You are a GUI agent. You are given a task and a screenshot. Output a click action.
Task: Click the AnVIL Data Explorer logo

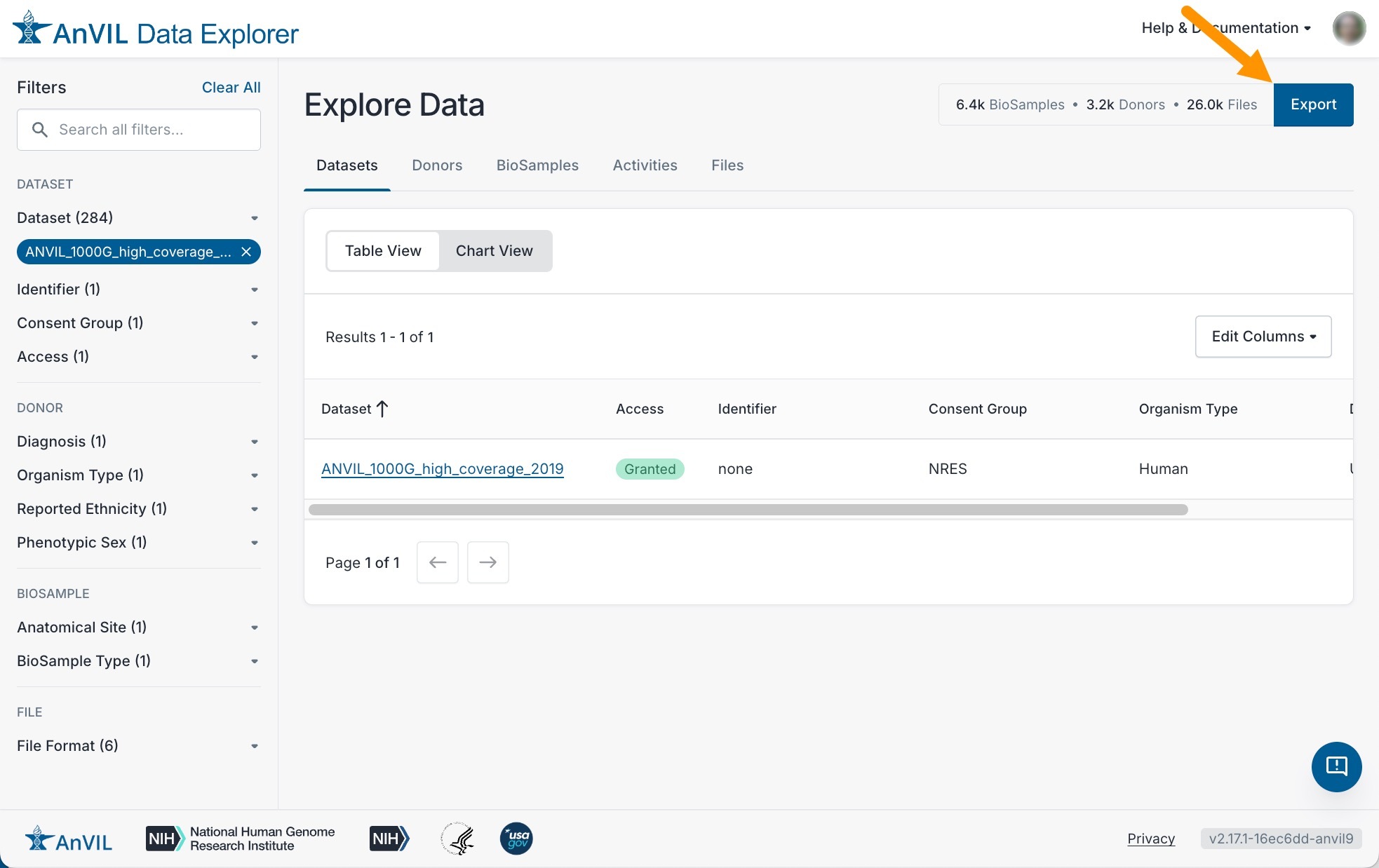point(156,29)
